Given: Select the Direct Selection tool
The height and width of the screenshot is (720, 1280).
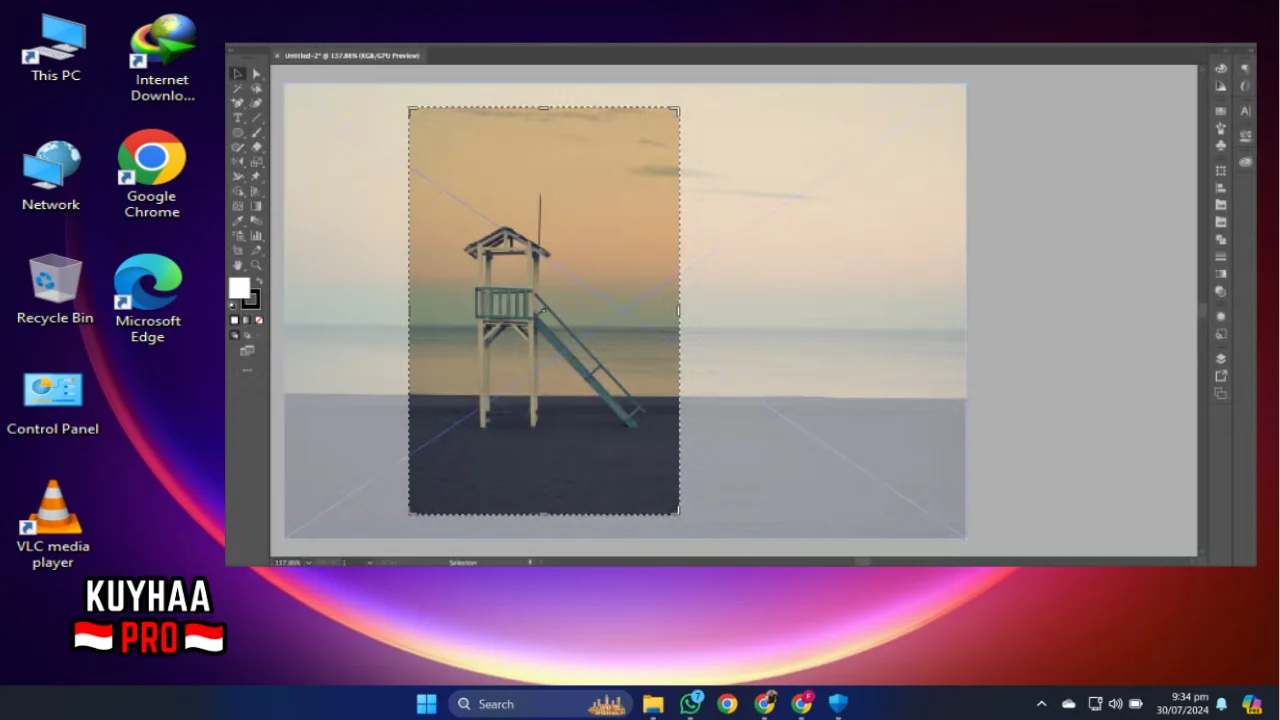Looking at the screenshot, I should [256, 73].
